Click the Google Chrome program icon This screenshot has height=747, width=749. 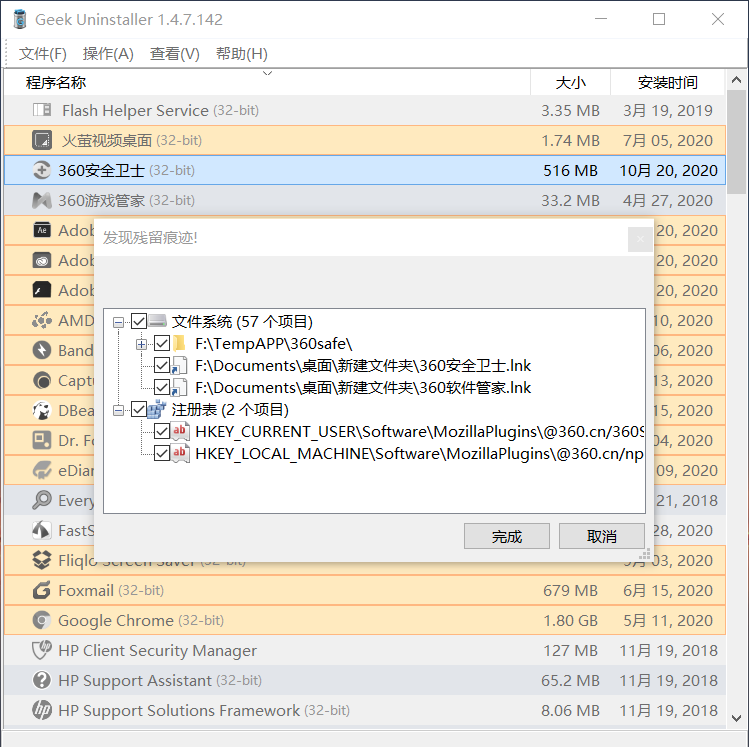tap(42, 620)
